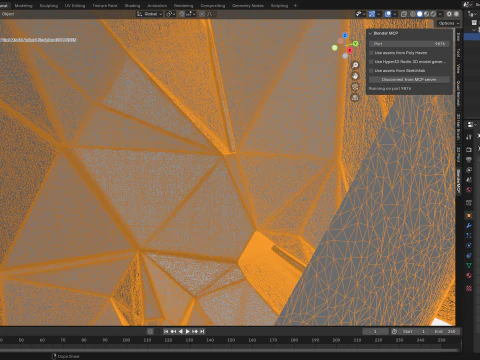
Task: Toggle proportional editing circle button
Action: coord(202,14)
